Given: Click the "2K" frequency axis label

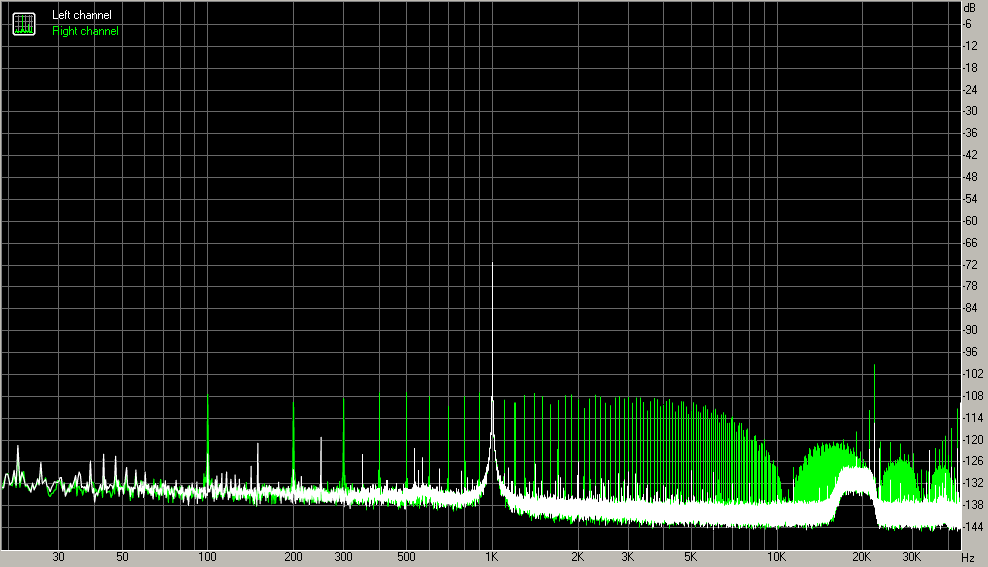Looking at the screenshot, I should (577, 557).
